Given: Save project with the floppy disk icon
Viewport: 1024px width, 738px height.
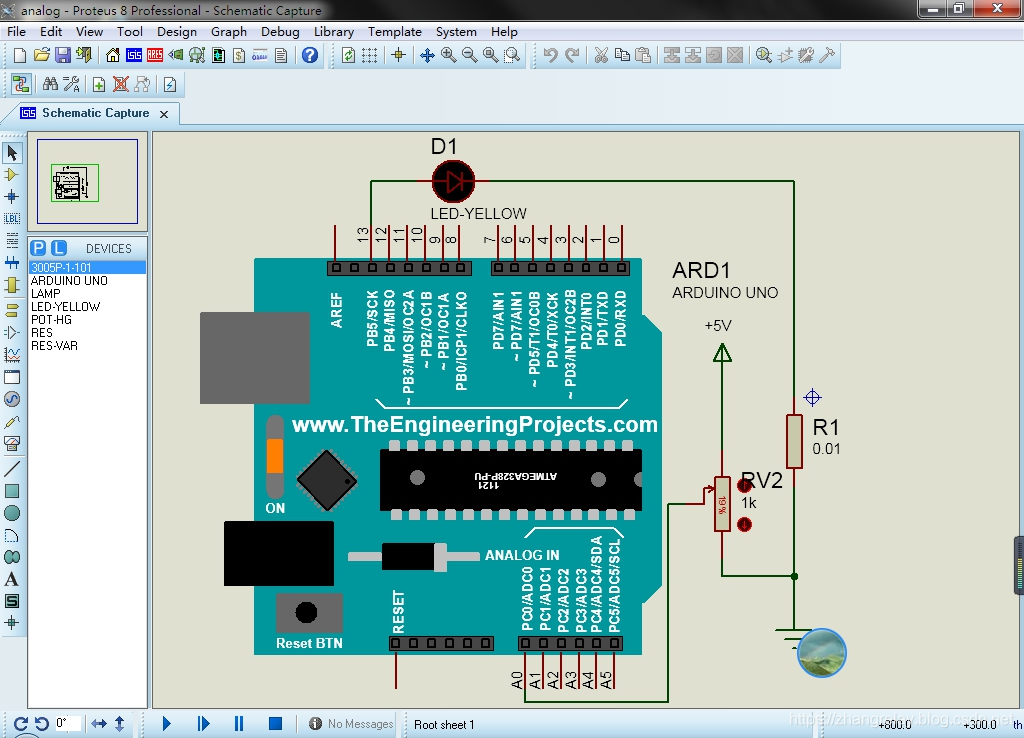Looking at the screenshot, I should [63, 56].
